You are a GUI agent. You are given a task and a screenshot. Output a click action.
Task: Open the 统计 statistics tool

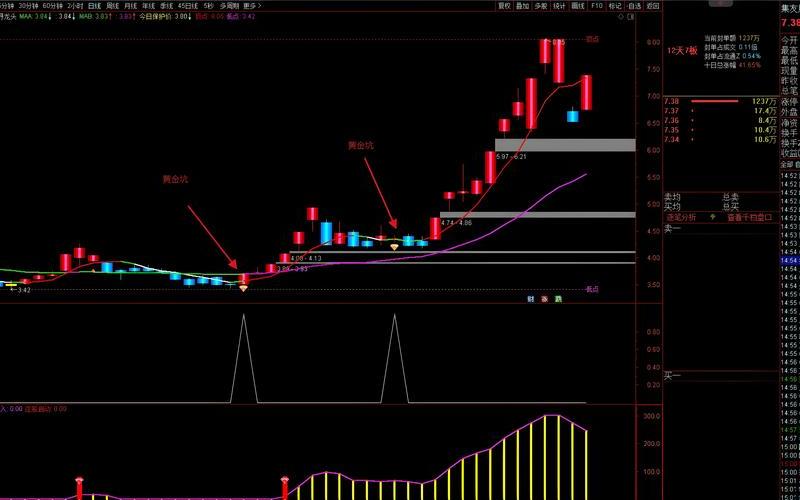pos(559,6)
